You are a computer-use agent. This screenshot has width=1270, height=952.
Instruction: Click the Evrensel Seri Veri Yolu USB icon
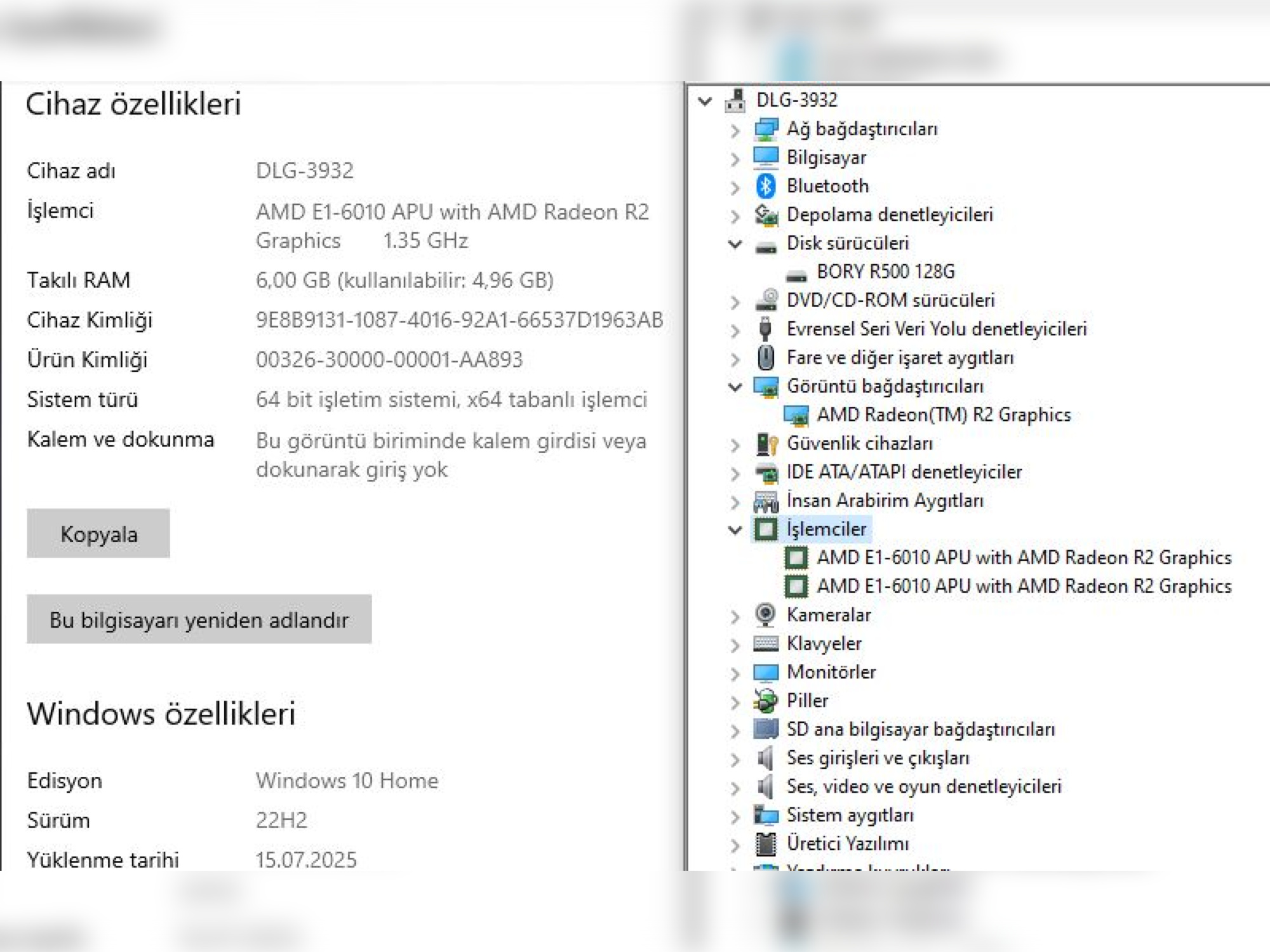click(766, 329)
